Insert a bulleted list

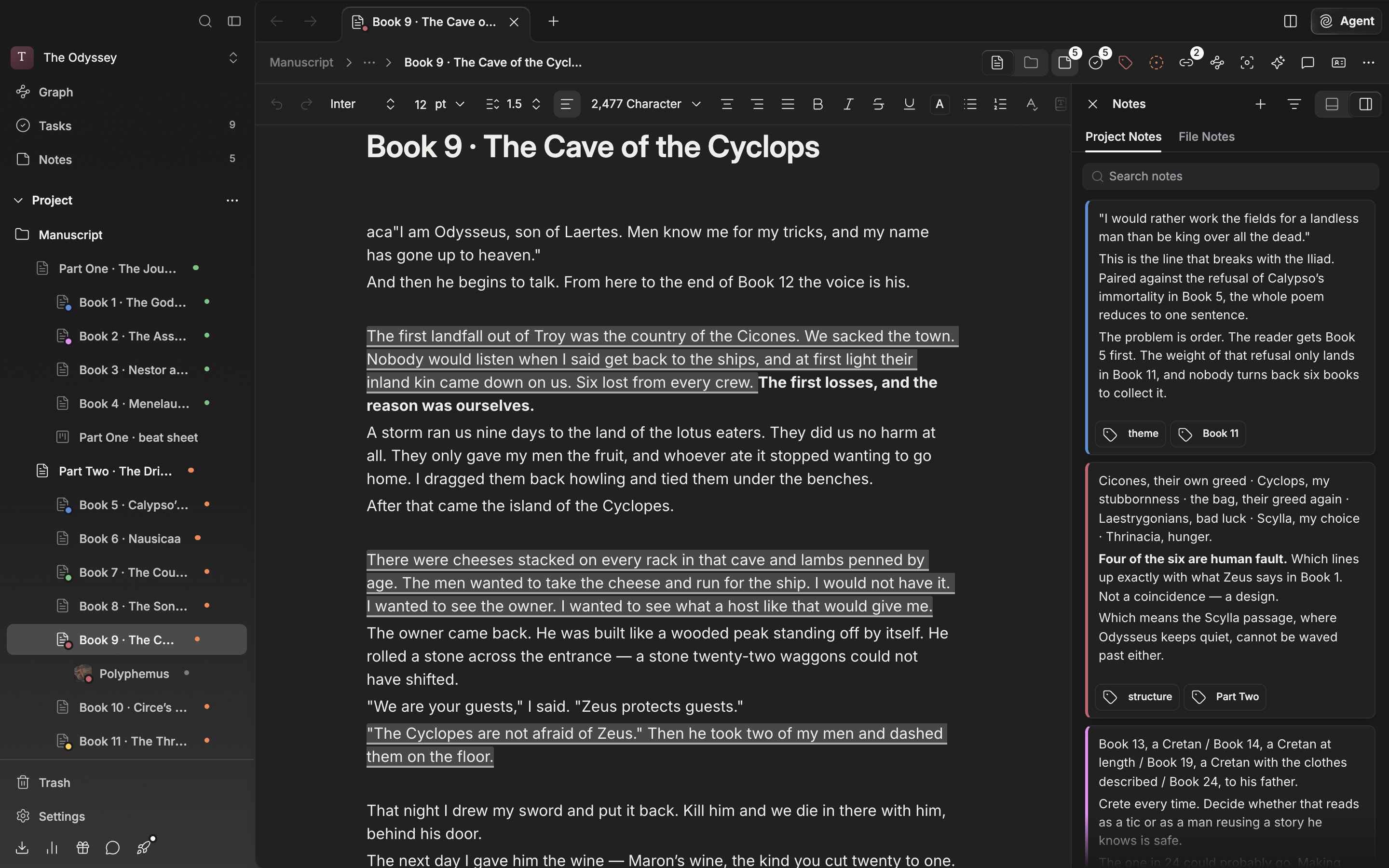[970, 104]
